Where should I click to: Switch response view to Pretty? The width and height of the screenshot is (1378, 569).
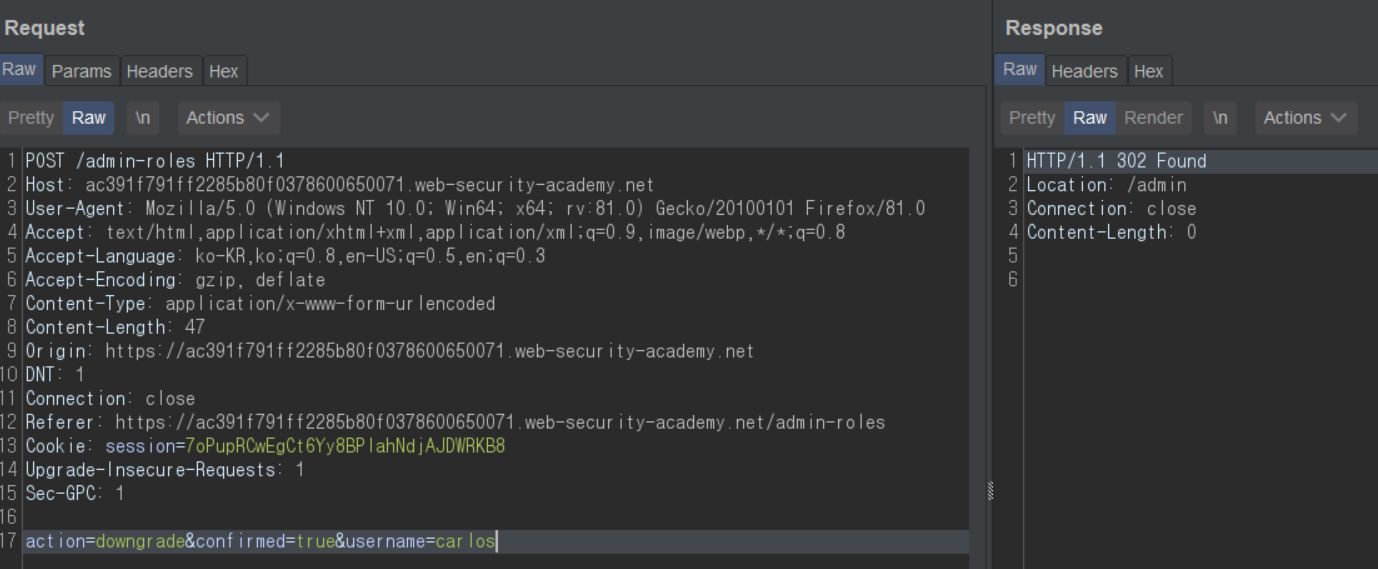pos(1032,118)
